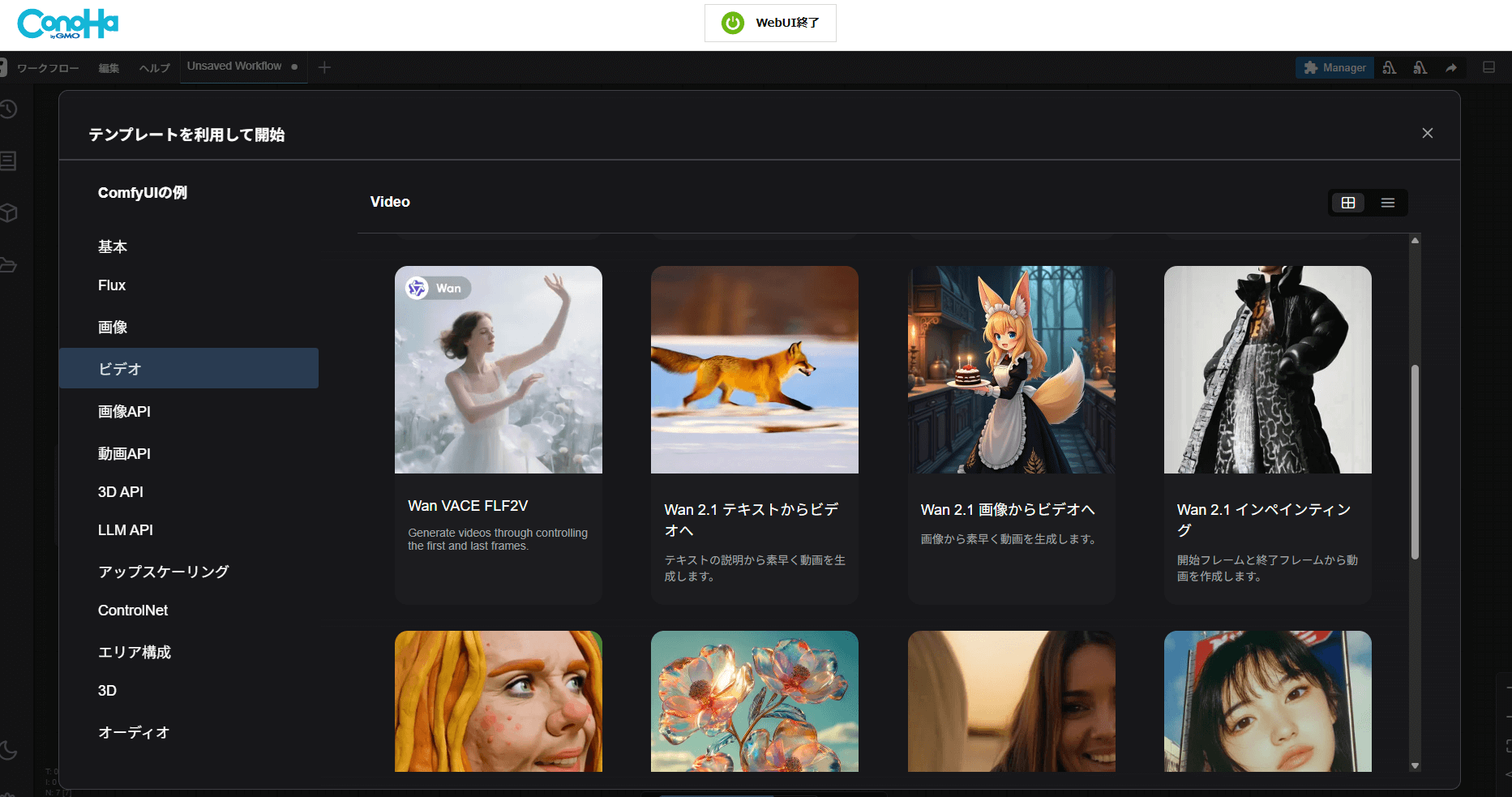Select the エリア構成 category

[188, 652]
